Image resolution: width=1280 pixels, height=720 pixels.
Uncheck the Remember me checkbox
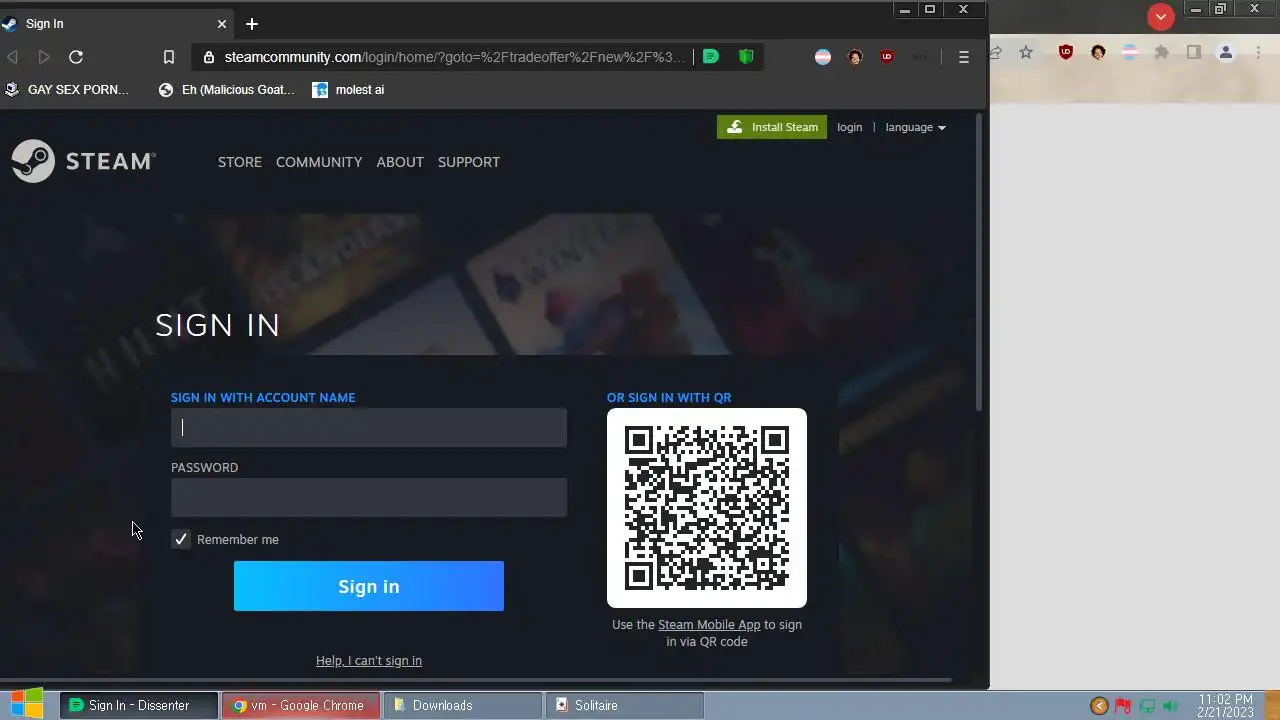tap(181, 539)
